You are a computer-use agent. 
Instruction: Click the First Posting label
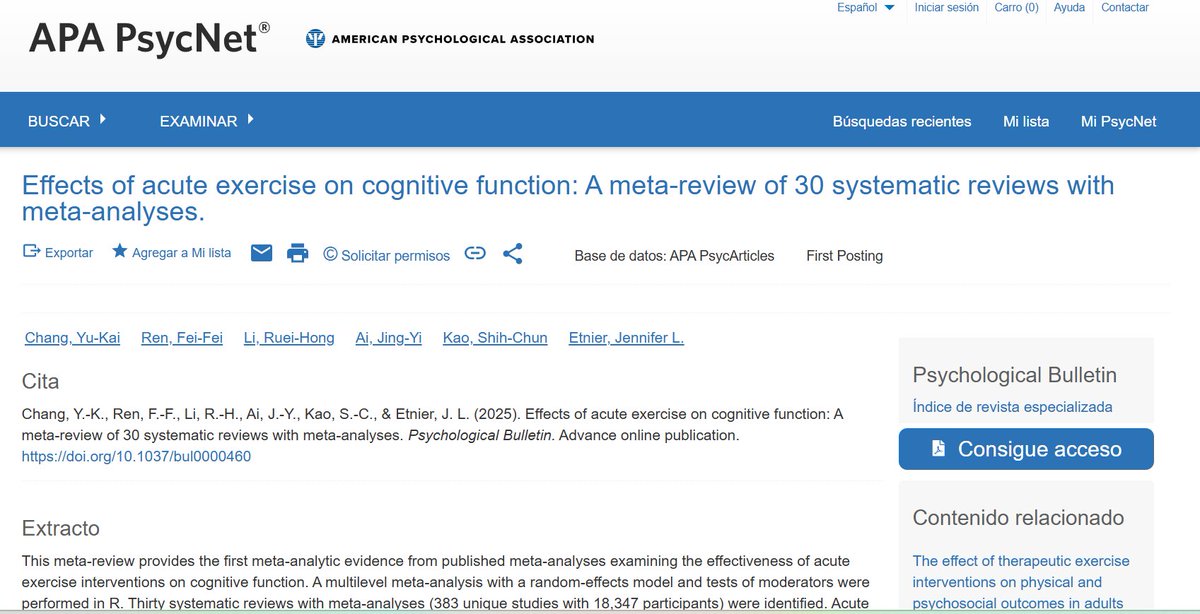844,255
